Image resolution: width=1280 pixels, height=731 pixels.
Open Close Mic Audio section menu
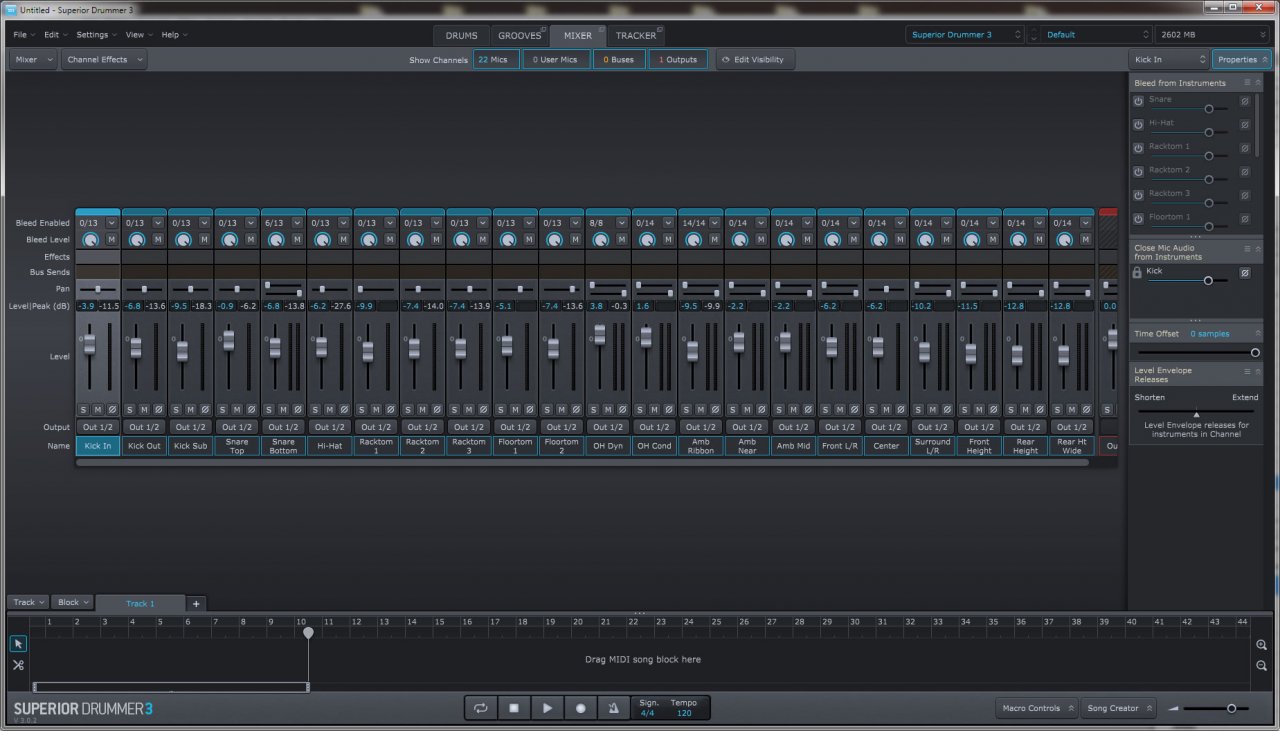tap(1247, 248)
